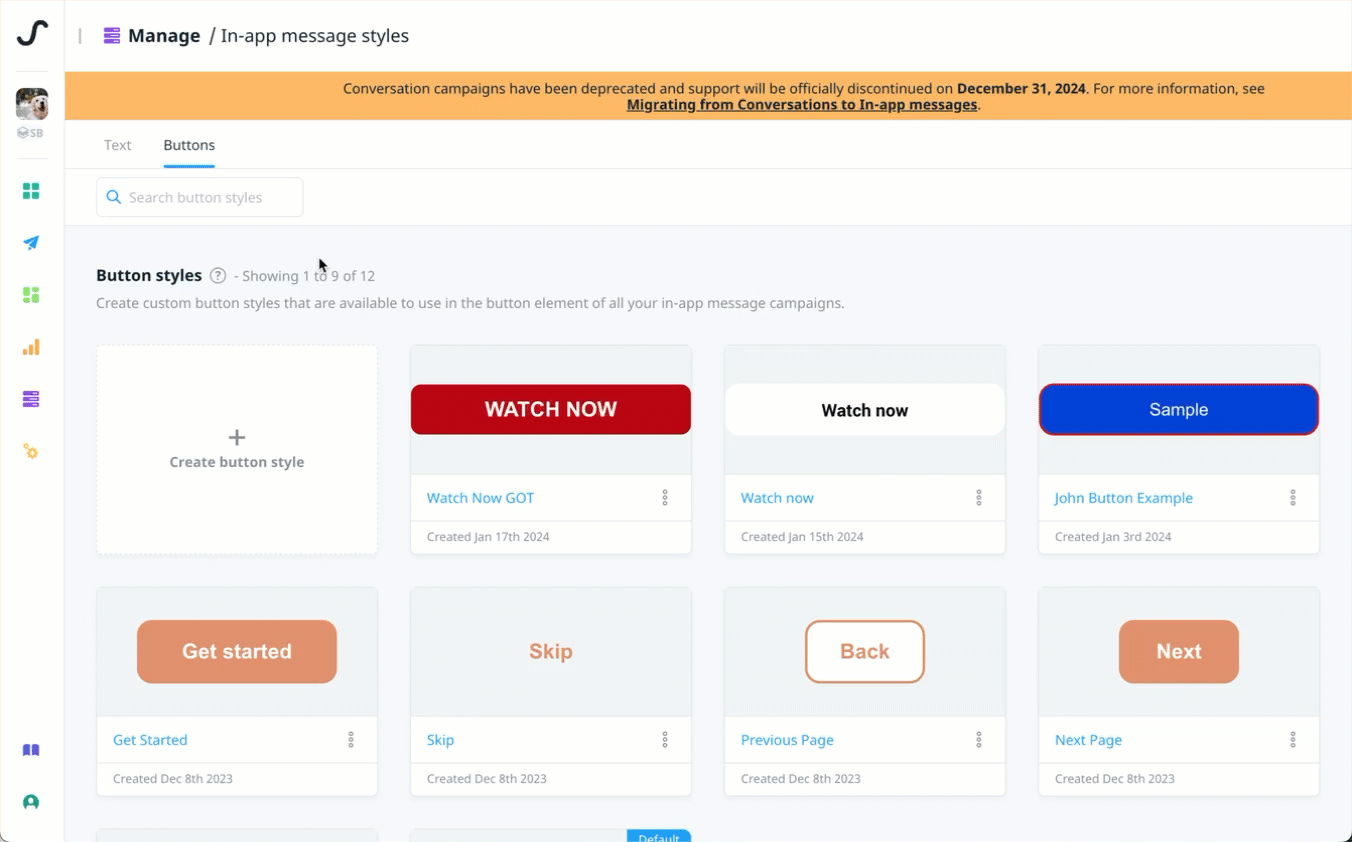
Task: Click the Button styles heading
Action: point(149,275)
